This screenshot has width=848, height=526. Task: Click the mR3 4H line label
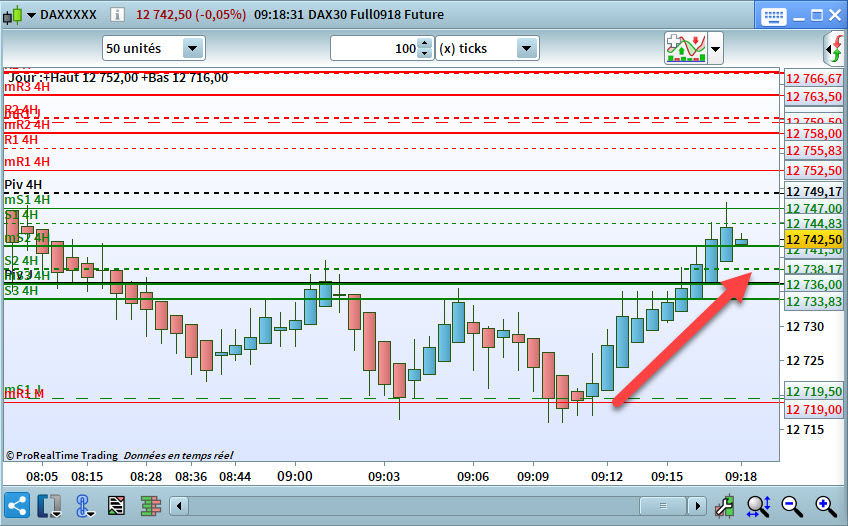click(x=27, y=87)
